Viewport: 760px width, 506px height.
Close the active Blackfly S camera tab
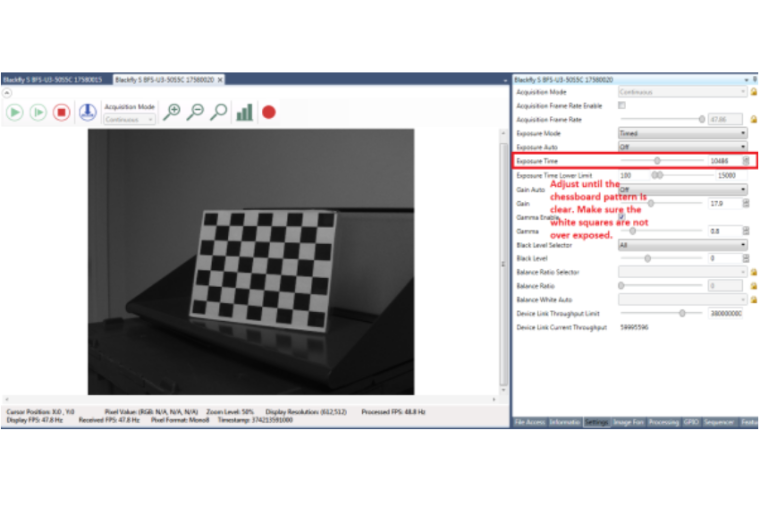(x=220, y=79)
